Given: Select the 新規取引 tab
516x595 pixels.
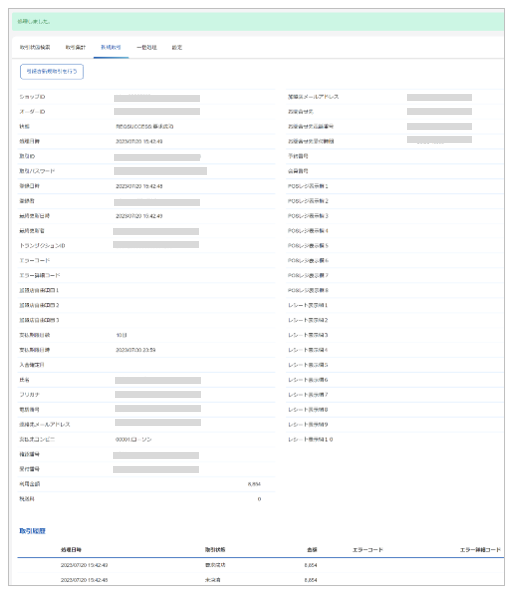Looking at the screenshot, I should 111,47.
